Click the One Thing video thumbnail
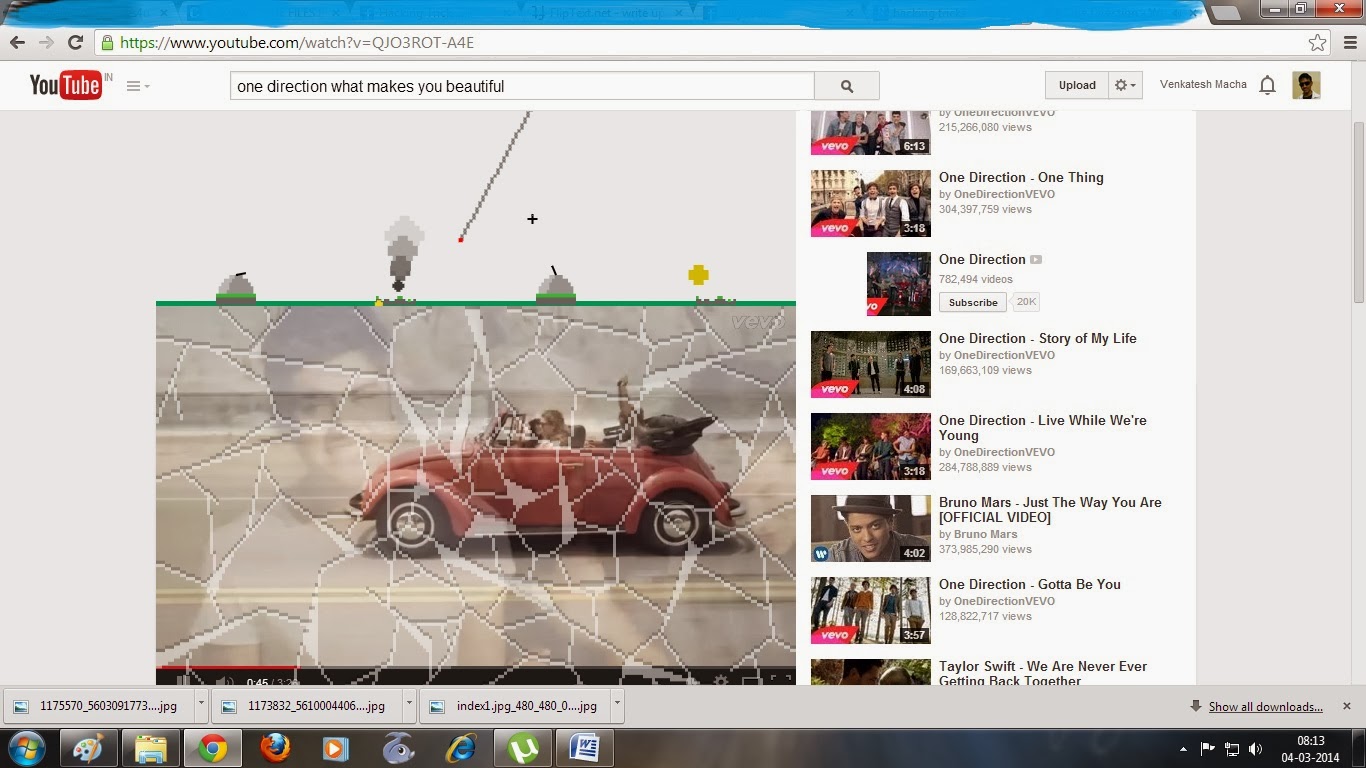The width and height of the screenshot is (1366, 768). 870,203
